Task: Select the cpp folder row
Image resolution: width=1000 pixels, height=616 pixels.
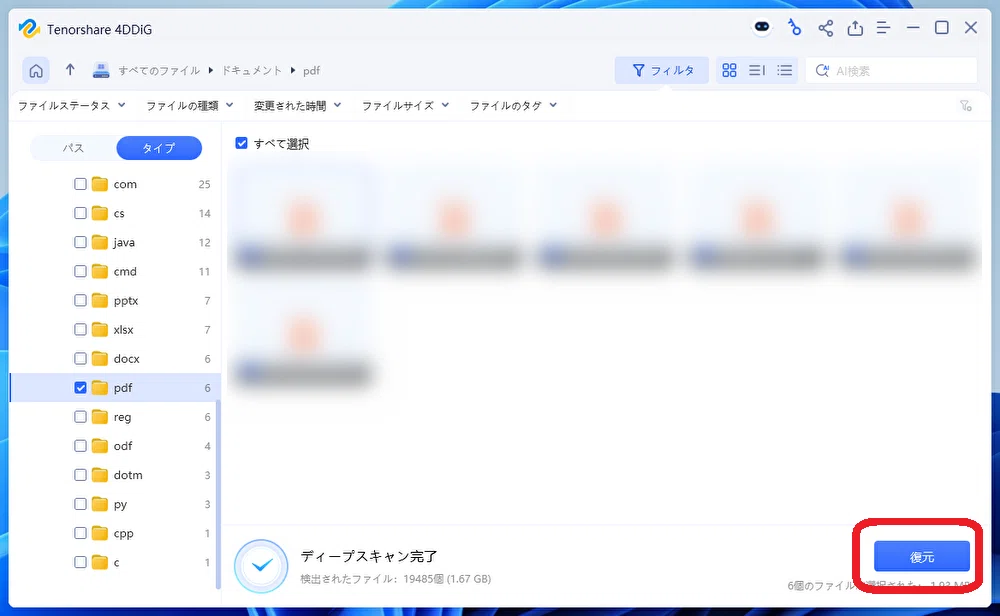Action: tap(115, 533)
